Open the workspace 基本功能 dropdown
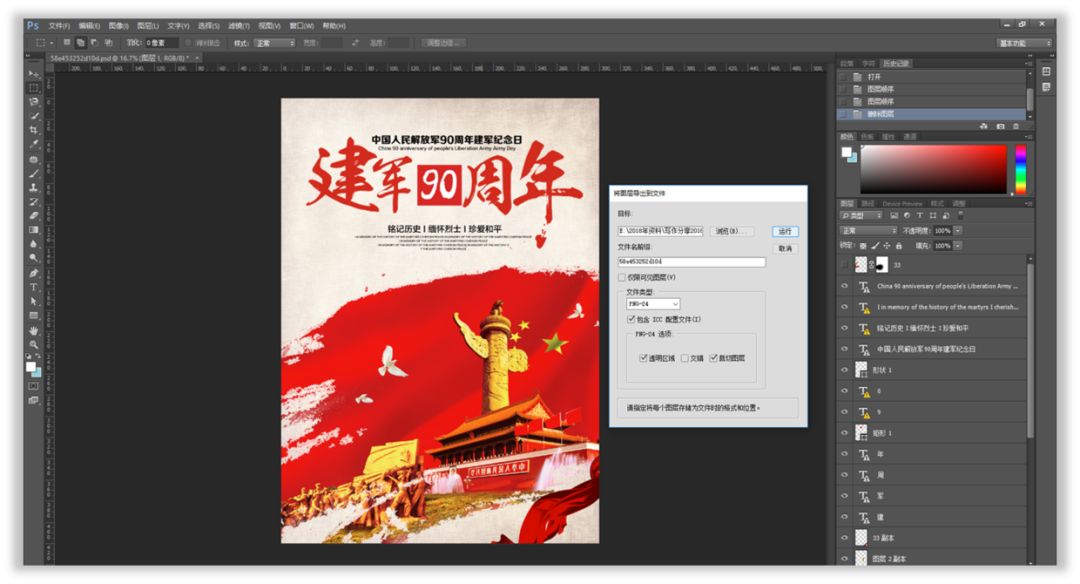The image size is (1080, 584). point(1025,43)
